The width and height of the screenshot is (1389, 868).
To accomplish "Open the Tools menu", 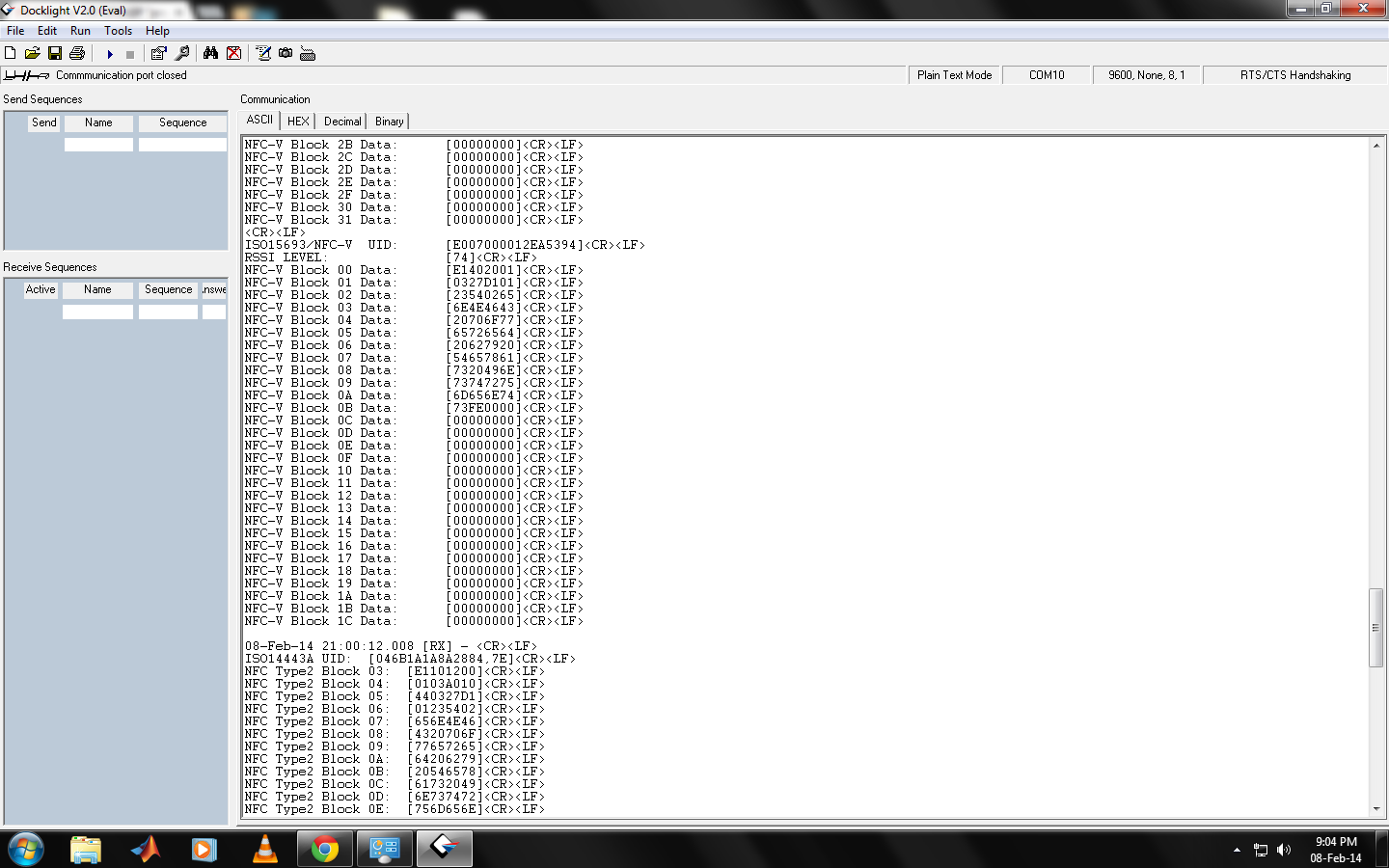I will point(119,31).
